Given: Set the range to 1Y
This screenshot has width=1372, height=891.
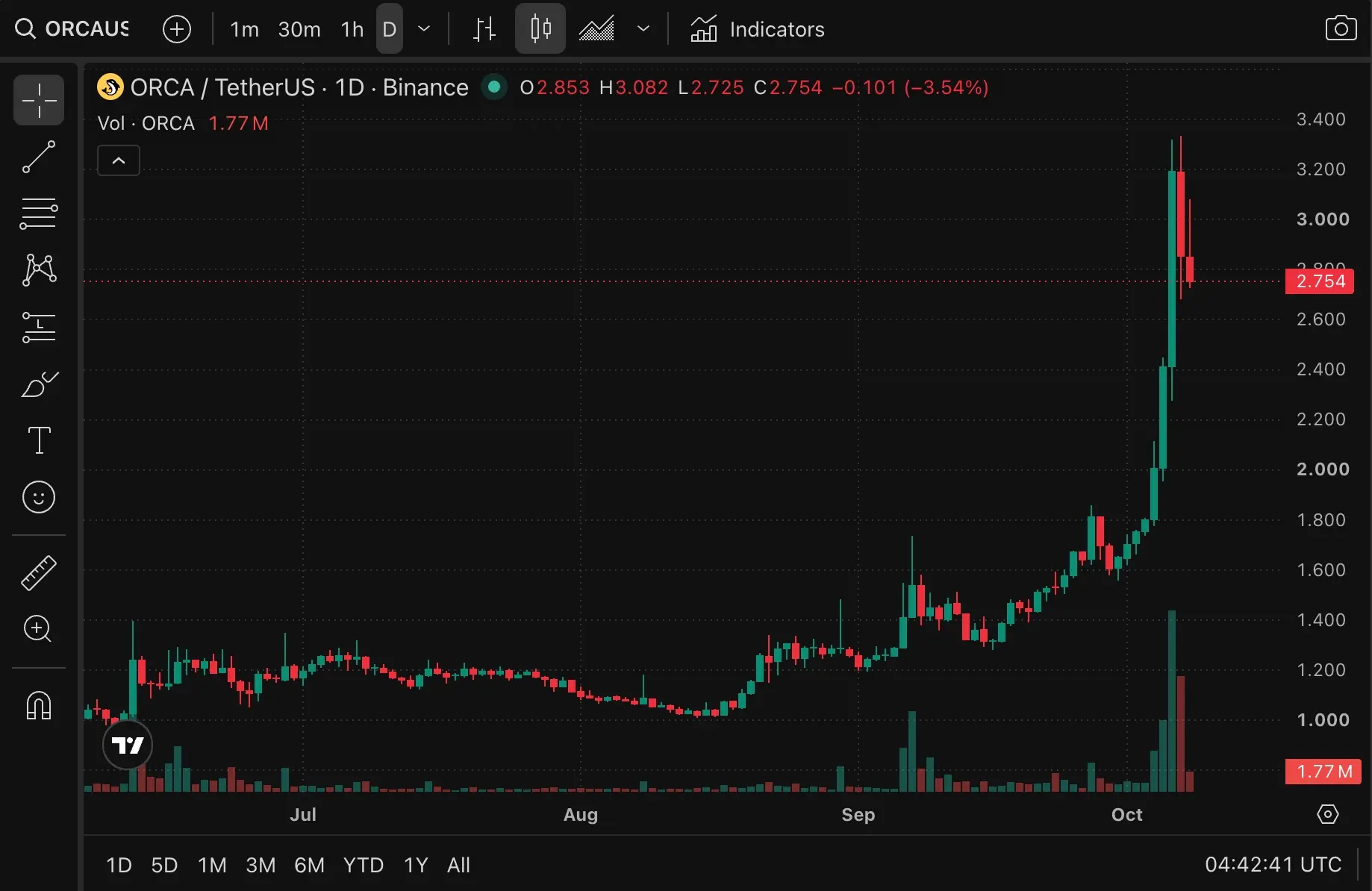Looking at the screenshot, I should click(416, 865).
